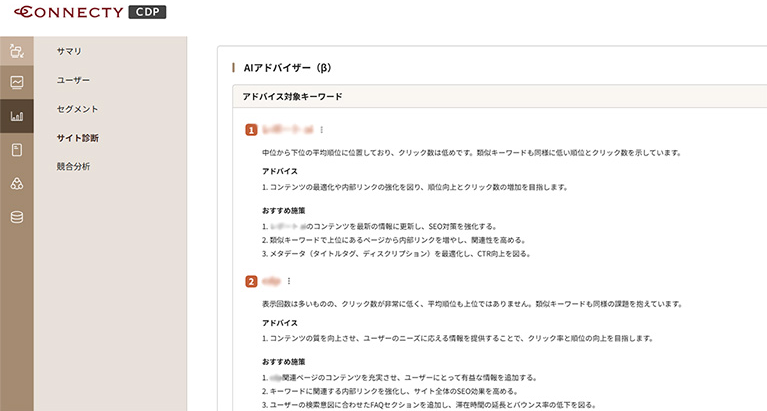Click the おすすめ施策 subheading under keyword 2

[x=283, y=362]
